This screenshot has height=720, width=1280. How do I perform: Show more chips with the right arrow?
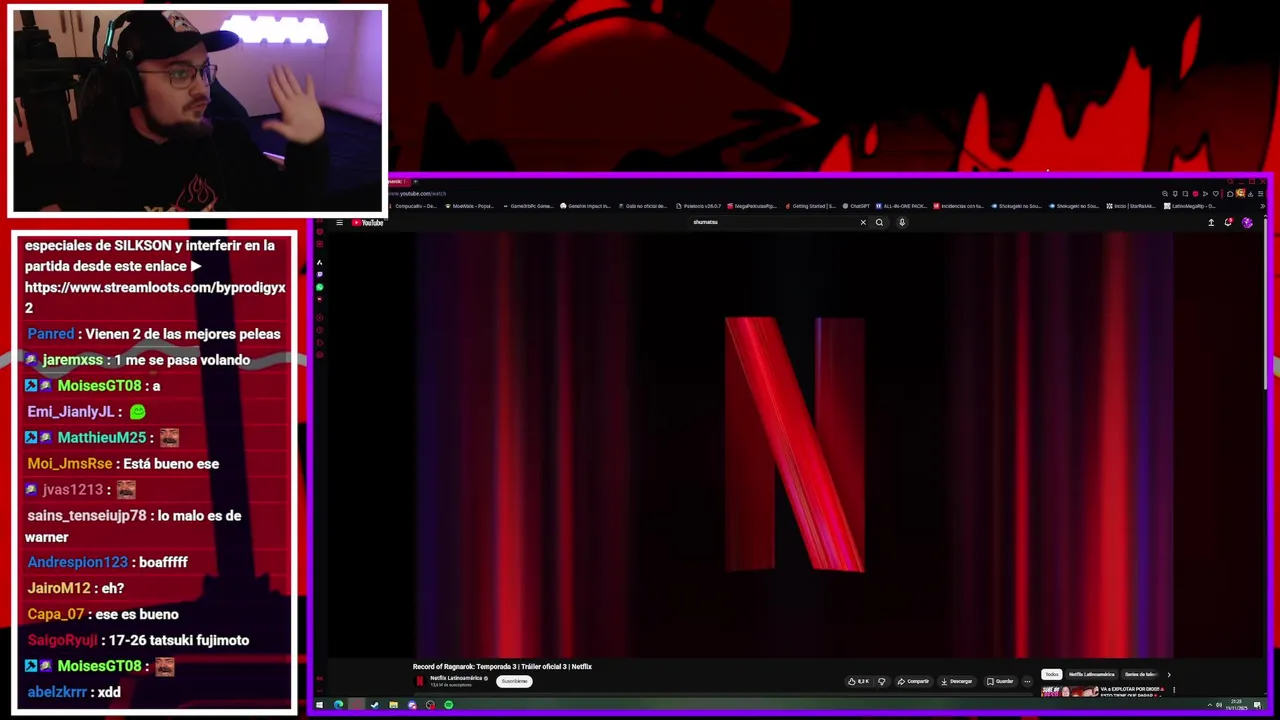click(1169, 674)
